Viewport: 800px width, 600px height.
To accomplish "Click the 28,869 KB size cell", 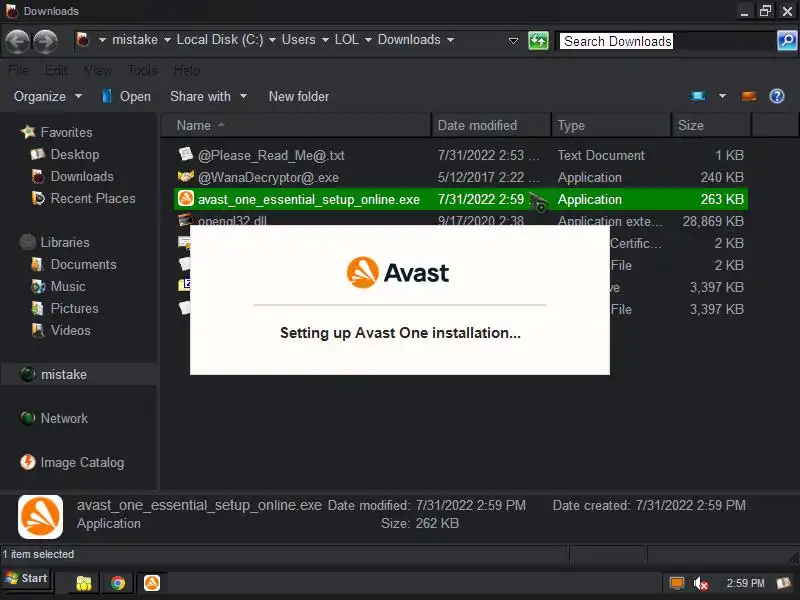I will tap(713, 221).
